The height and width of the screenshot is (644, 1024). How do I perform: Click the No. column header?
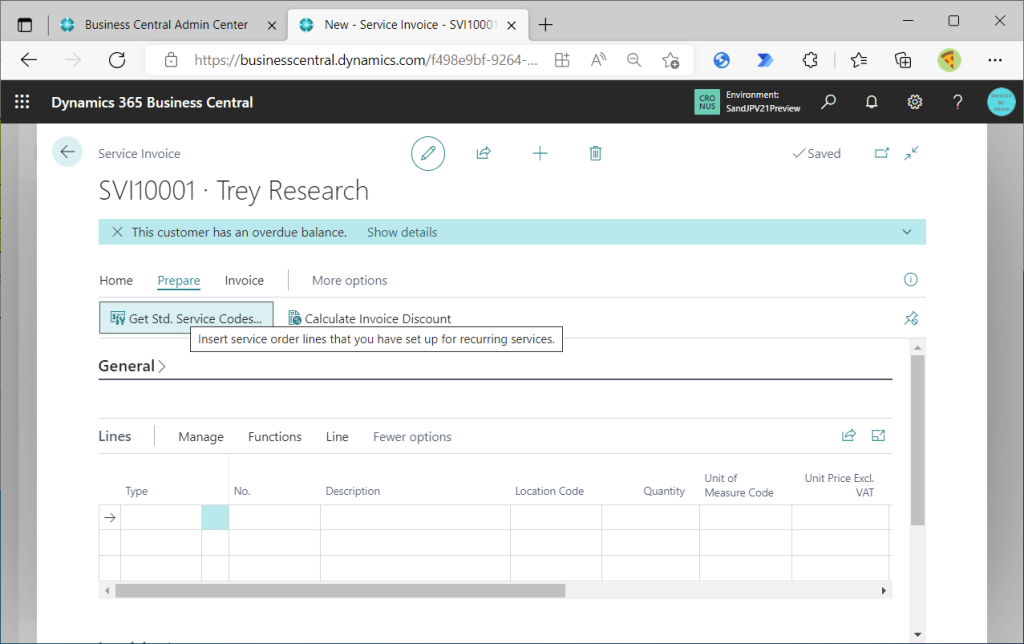click(242, 491)
